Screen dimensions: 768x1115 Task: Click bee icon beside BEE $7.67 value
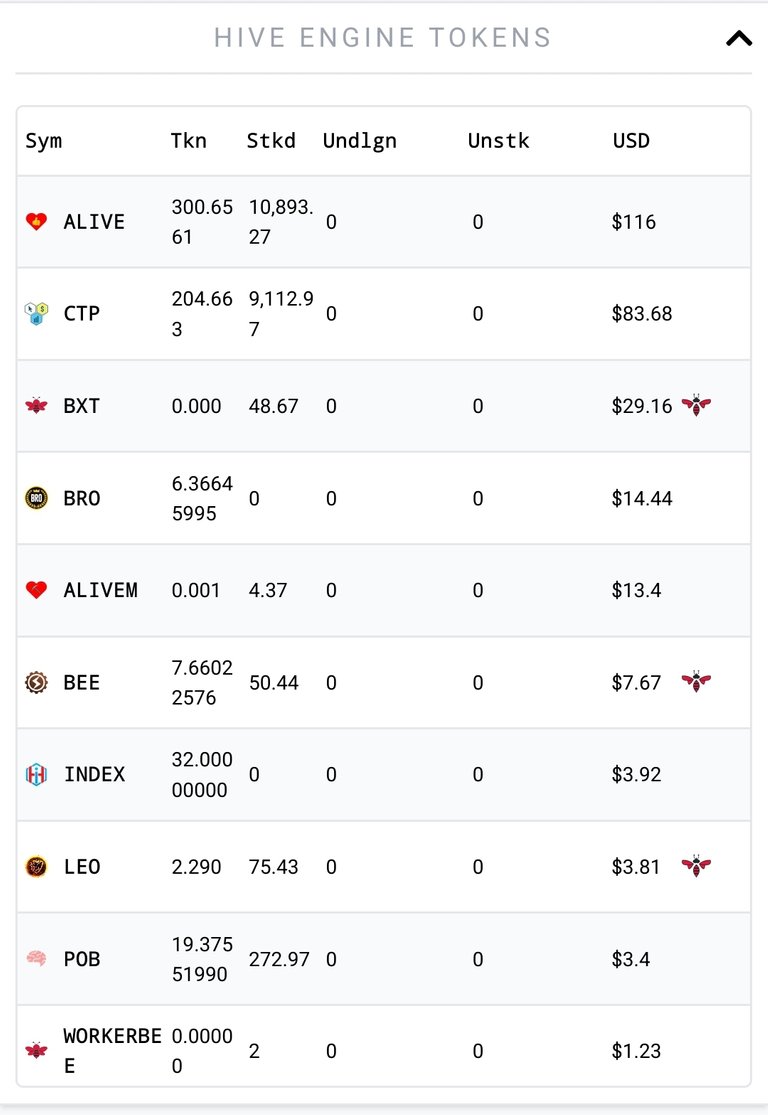(696, 681)
